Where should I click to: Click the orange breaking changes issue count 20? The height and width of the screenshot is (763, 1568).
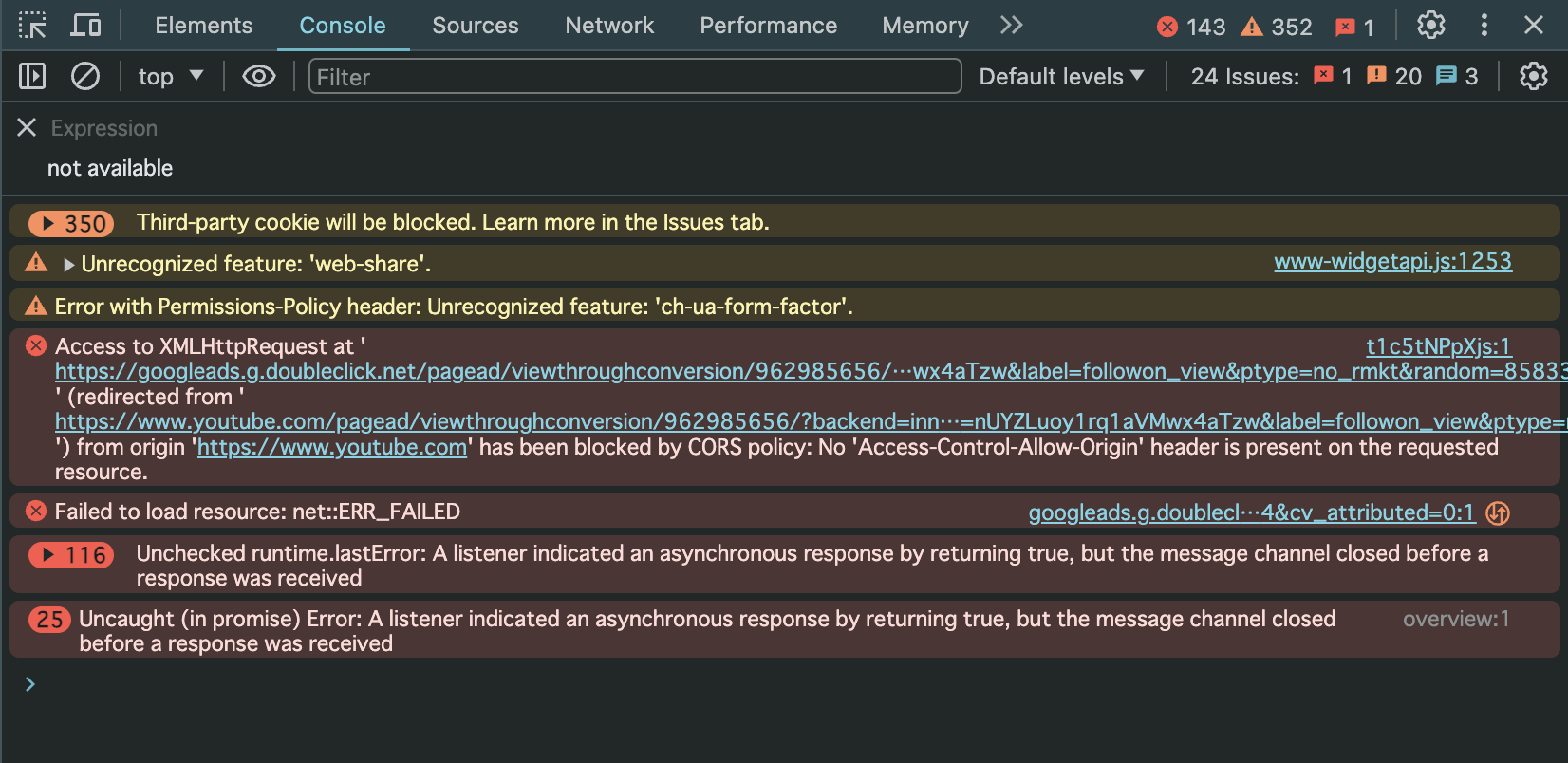[1393, 77]
